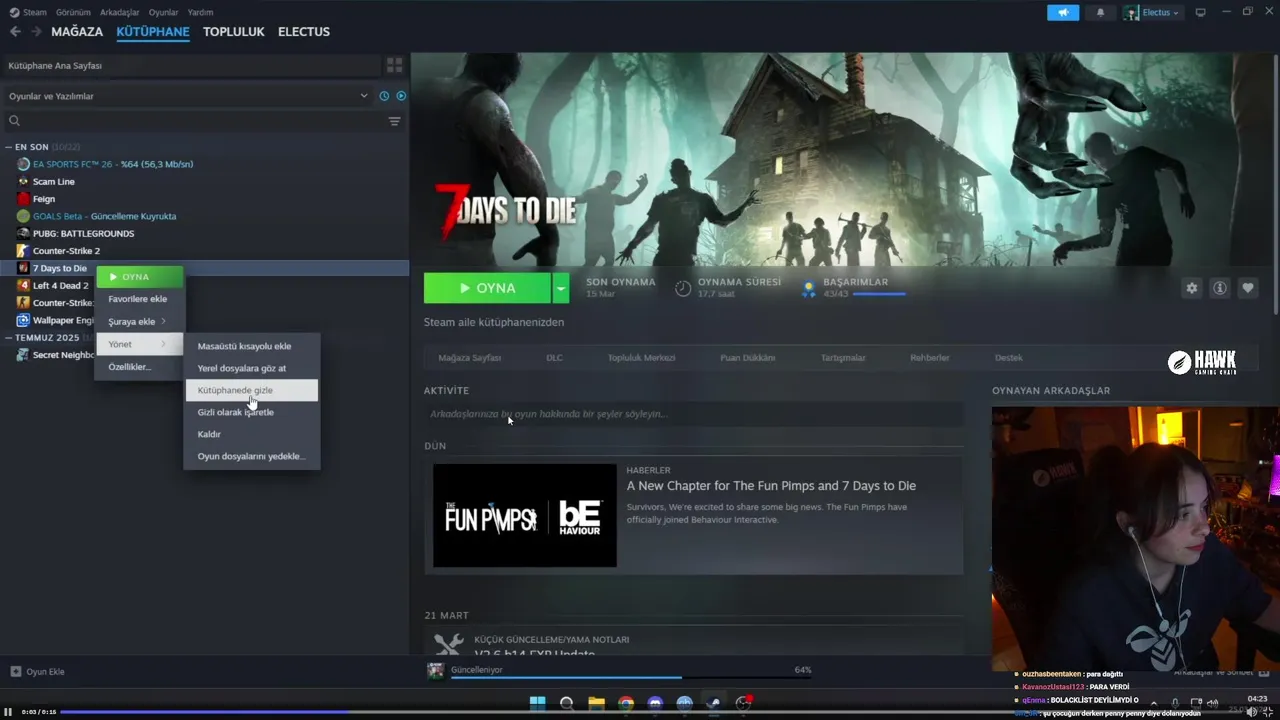The width and height of the screenshot is (1280, 720).
Task: Click the big green OYNA play button
Action: click(487, 288)
